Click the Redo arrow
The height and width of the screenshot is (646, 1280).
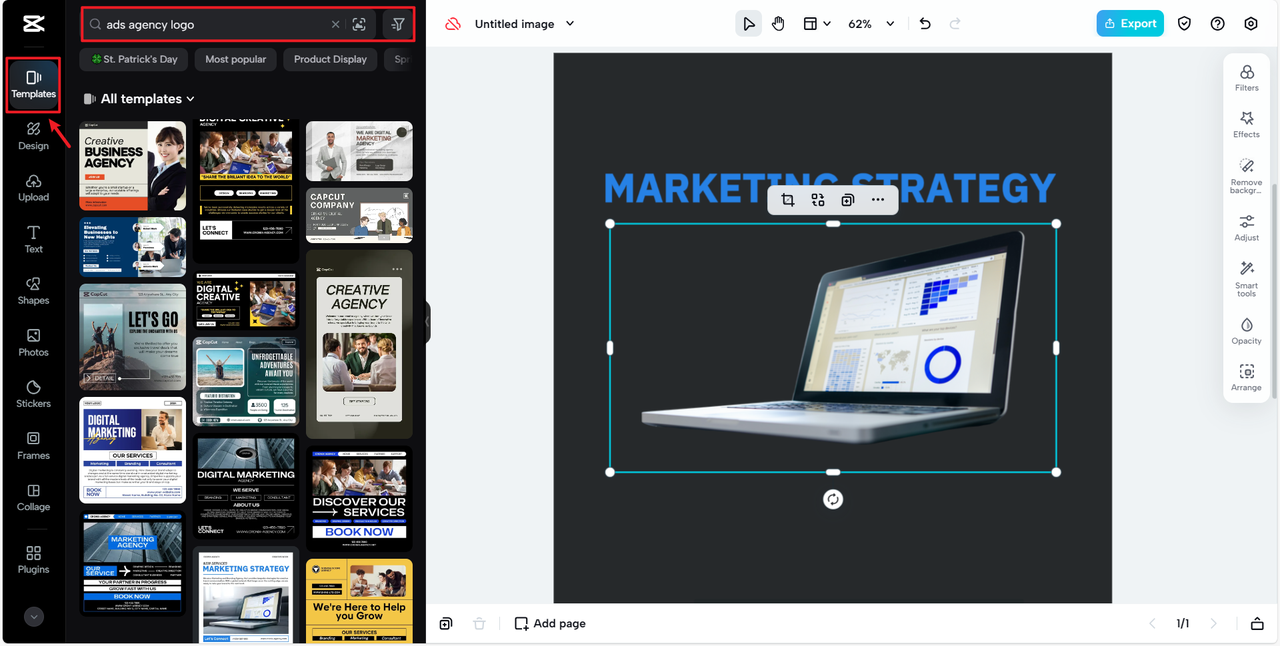955,24
